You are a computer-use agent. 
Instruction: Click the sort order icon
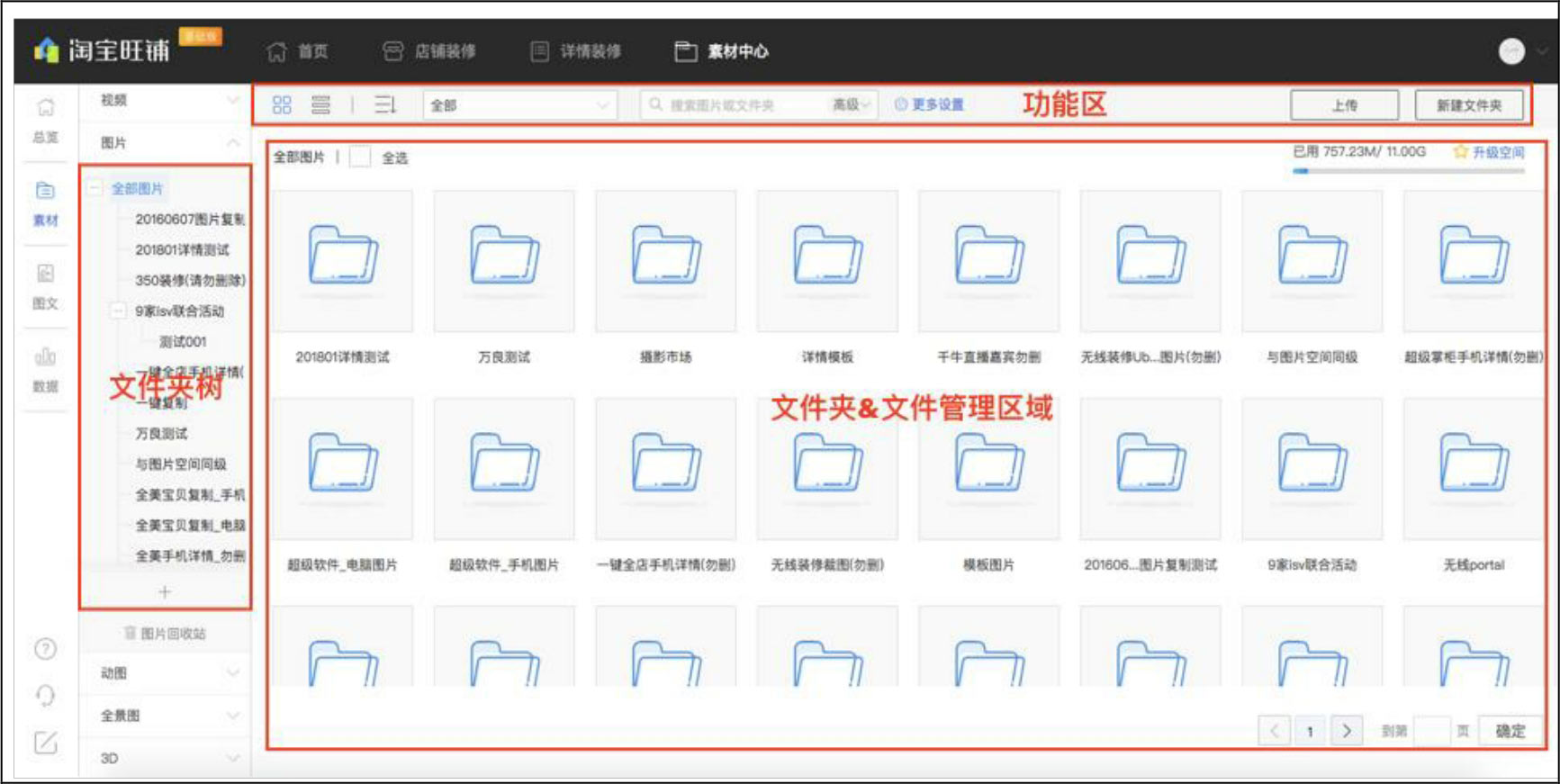click(x=385, y=105)
